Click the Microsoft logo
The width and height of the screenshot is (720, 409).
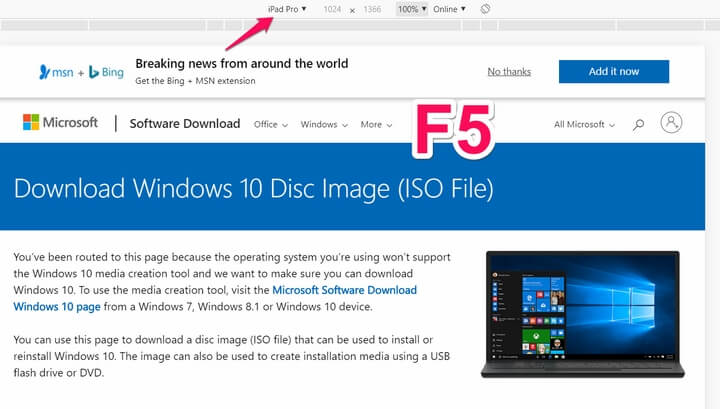(x=60, y=123)
